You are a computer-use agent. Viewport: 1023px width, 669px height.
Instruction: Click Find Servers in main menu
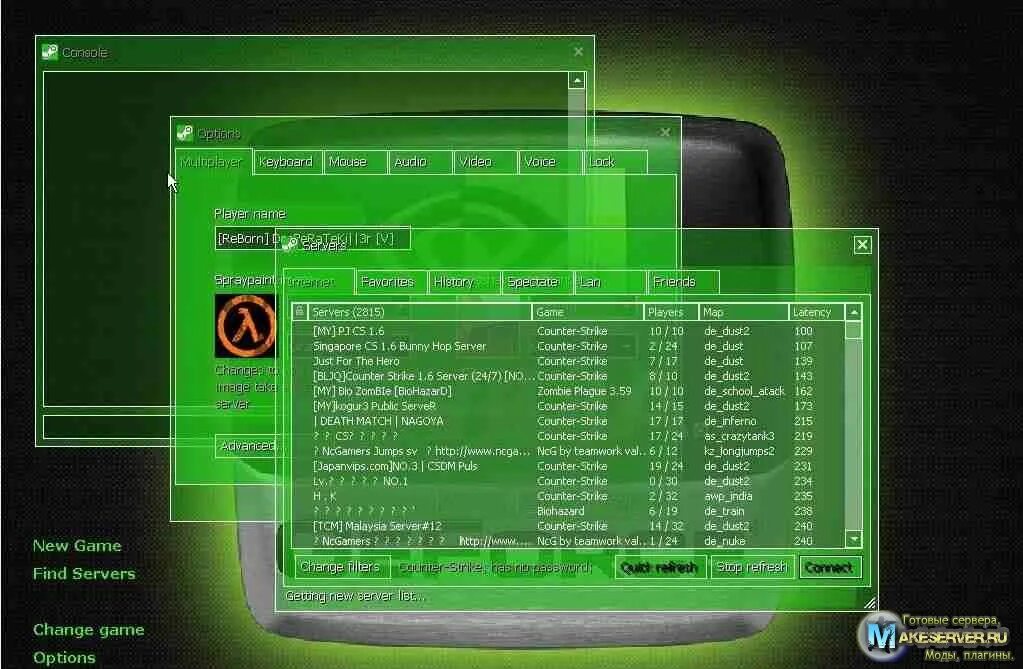point(84,574)
